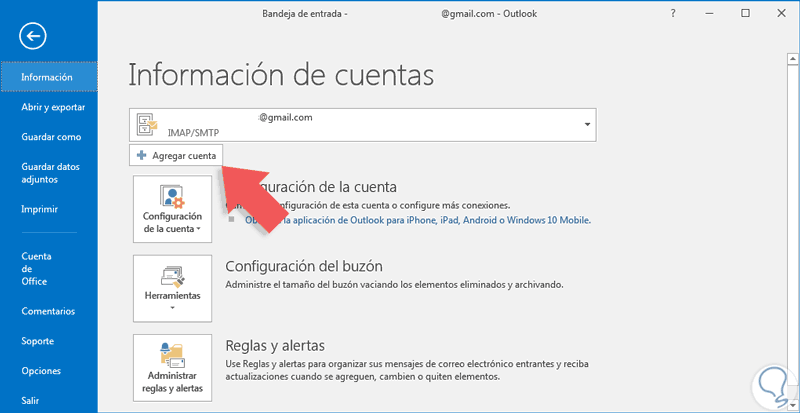Click the Información de cuentas heading

pyautogui.click(x=281, y=75)
